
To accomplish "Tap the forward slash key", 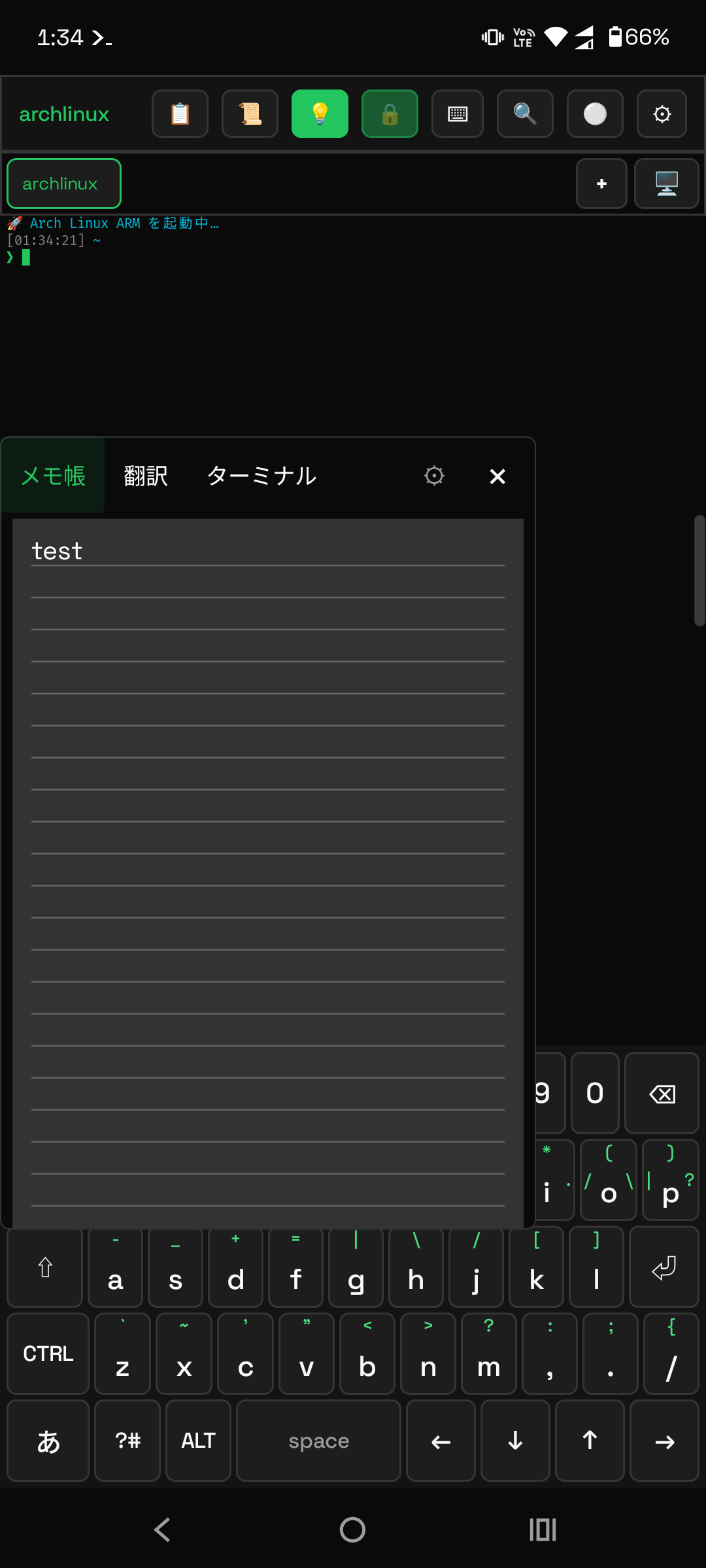I will [x=671, y=1354].
